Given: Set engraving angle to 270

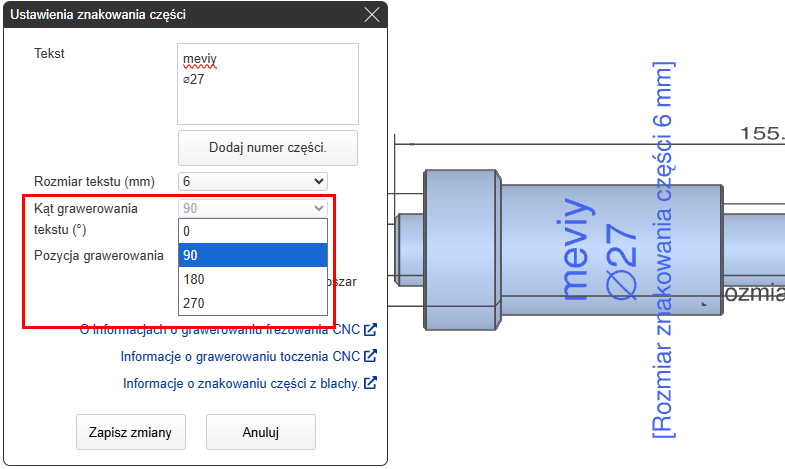Looking at the screenshot, I should coord(253,303).
